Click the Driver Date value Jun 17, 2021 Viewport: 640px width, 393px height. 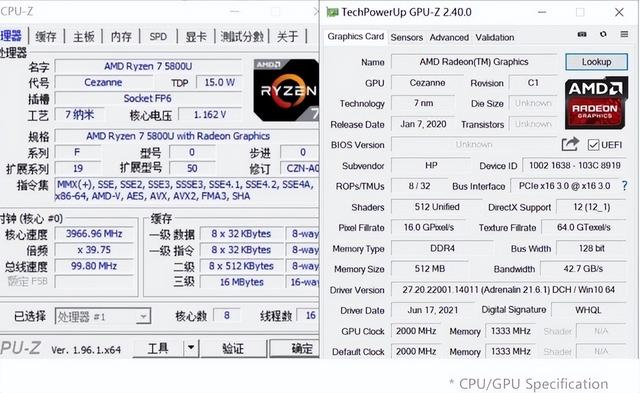click(x=433, y=310)
